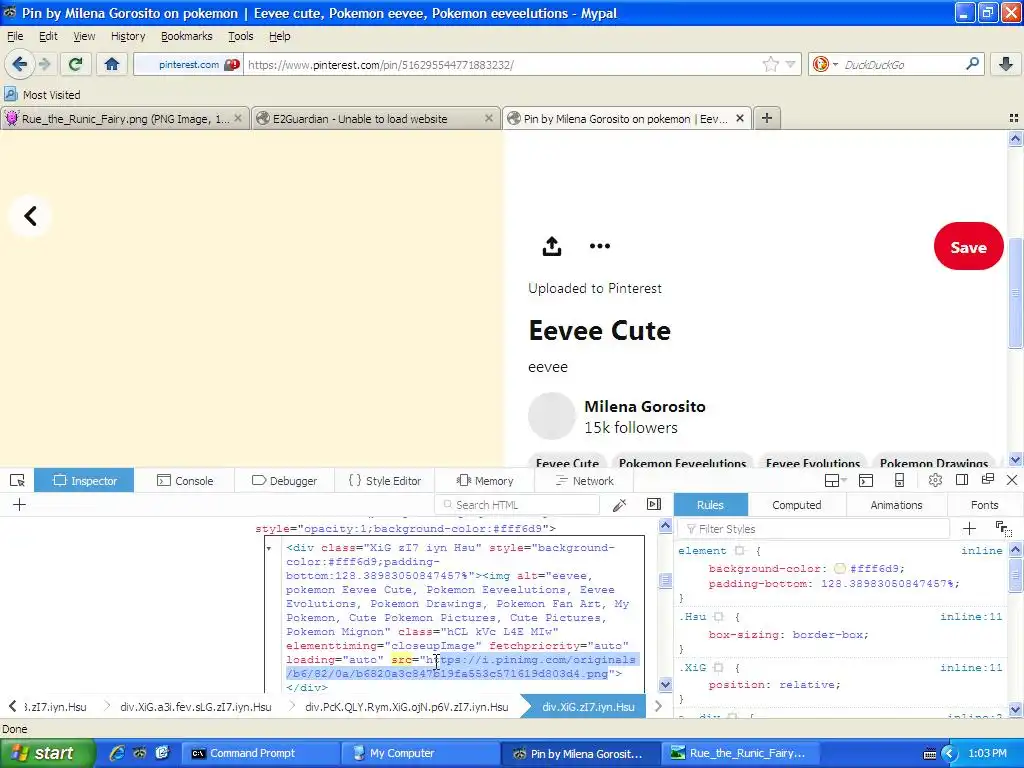This screenshot has height=768, width=1024.
Task: Select div.PcK.QLY.Rym breadcrumb
Action: click(x=406, y=707)
